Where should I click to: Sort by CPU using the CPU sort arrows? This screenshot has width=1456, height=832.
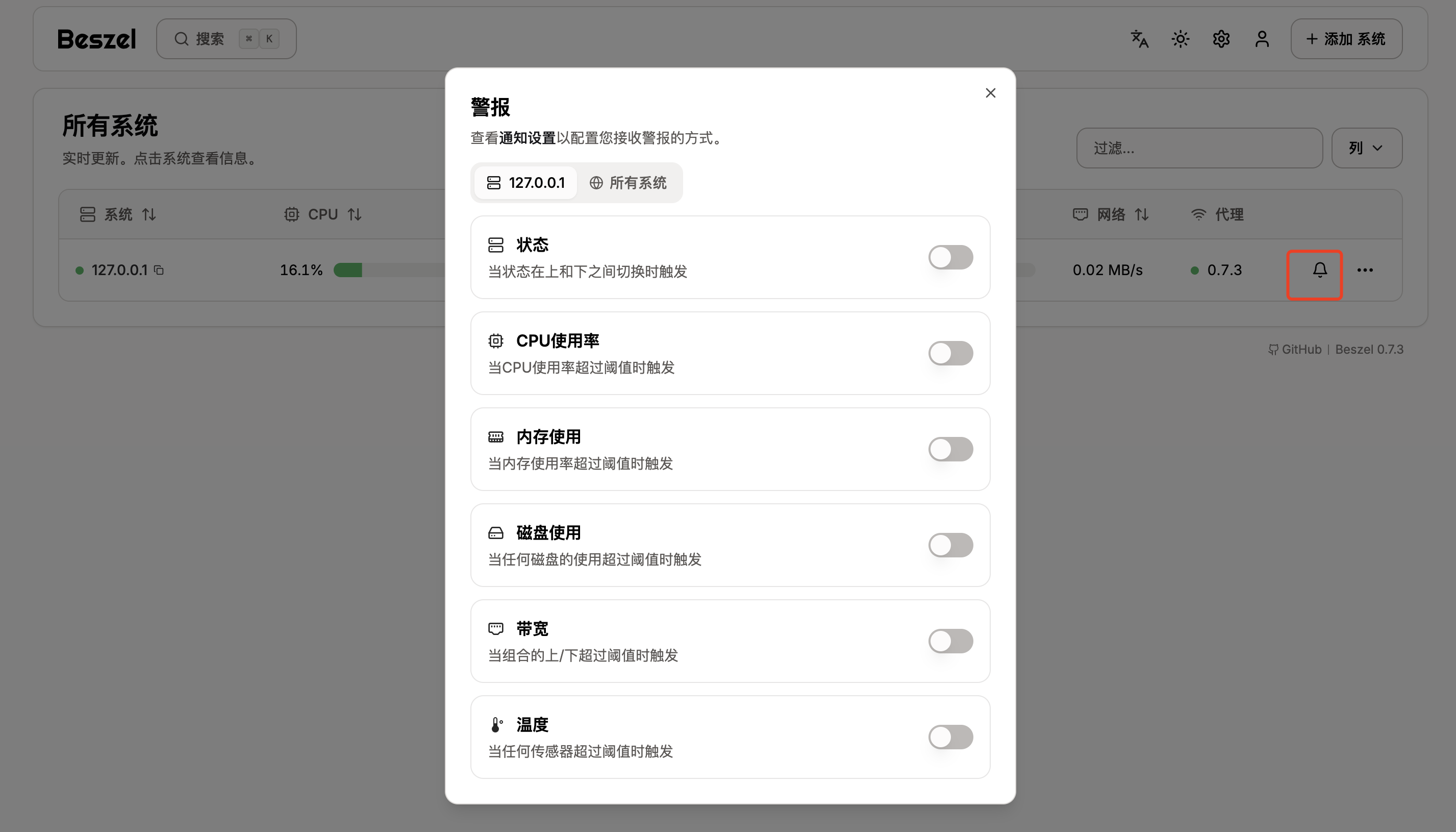(x=354, y=214)
